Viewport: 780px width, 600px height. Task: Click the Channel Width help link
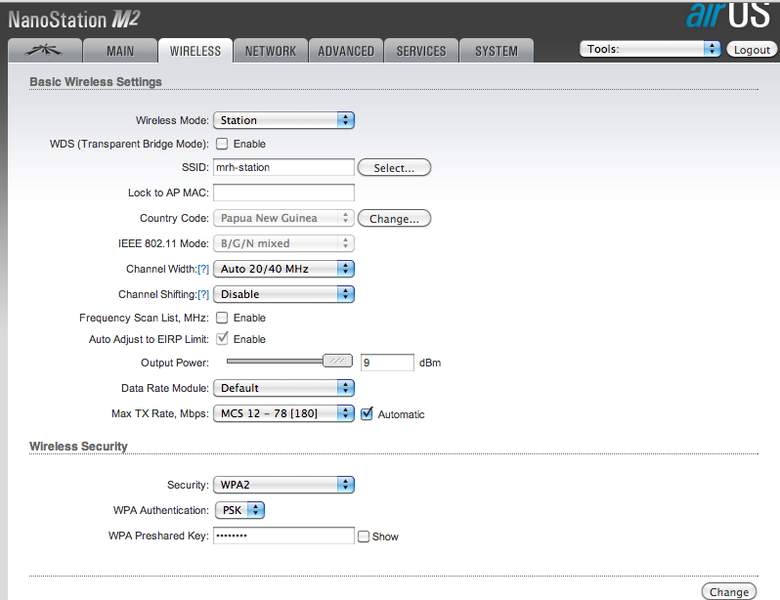(203, 269)
